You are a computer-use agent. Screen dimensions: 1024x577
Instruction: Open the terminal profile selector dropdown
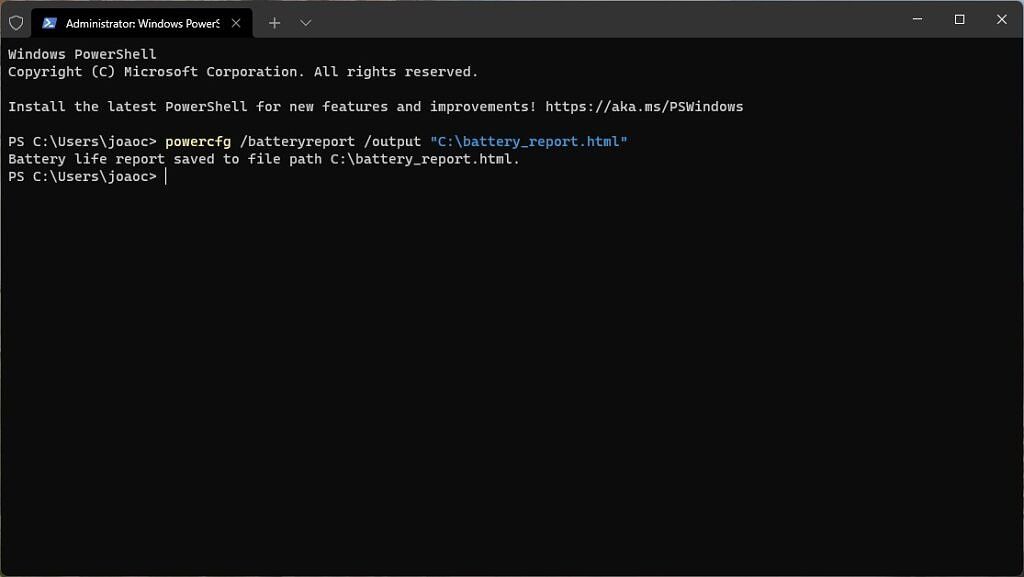(x=305, y=21)
